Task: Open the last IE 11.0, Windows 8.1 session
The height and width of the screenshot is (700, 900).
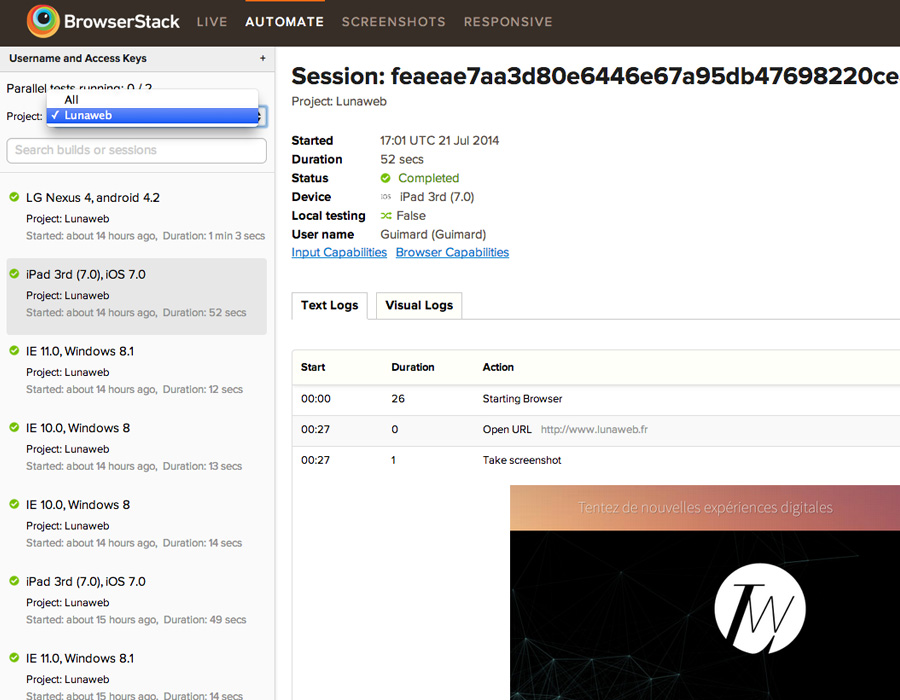Action: [x=137, y=671]
